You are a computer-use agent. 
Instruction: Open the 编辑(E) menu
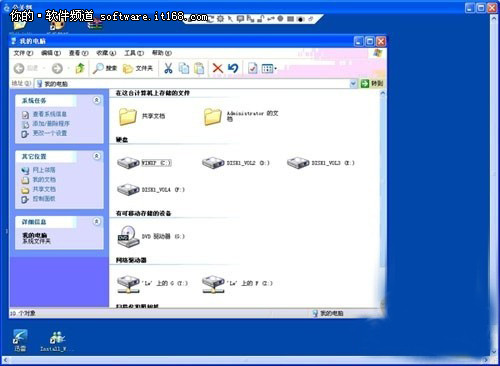pyautogui.click(x=51, y=53)
